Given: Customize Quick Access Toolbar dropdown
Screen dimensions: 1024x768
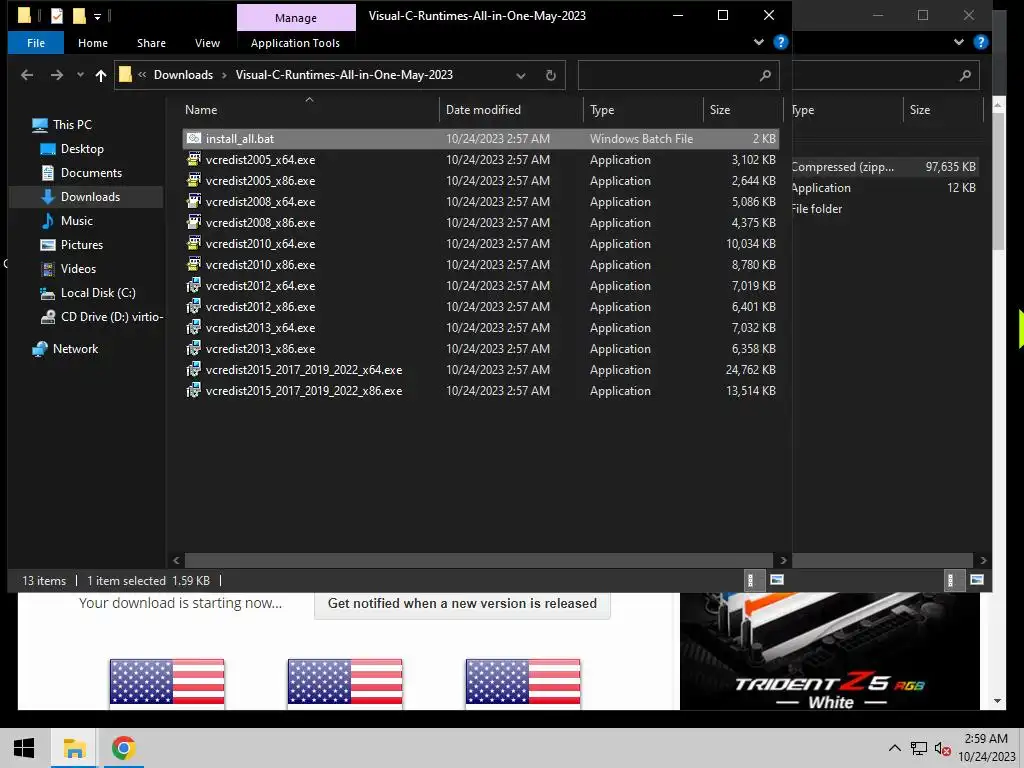Looking at the screenshot, I should (x=97, y=16).
